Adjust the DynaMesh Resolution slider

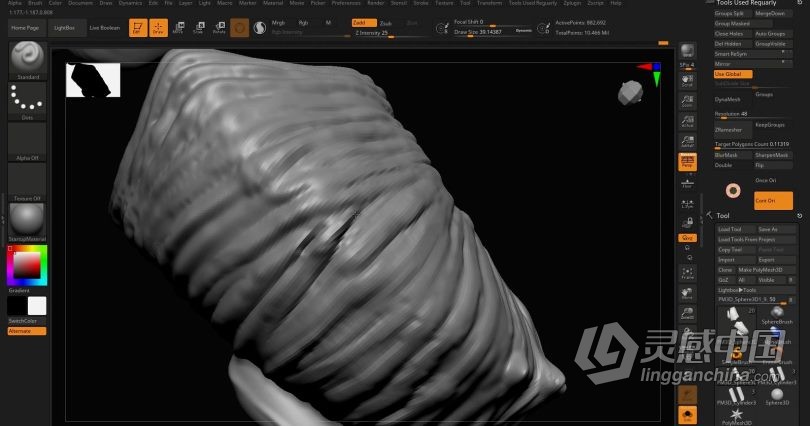[753, 115]
